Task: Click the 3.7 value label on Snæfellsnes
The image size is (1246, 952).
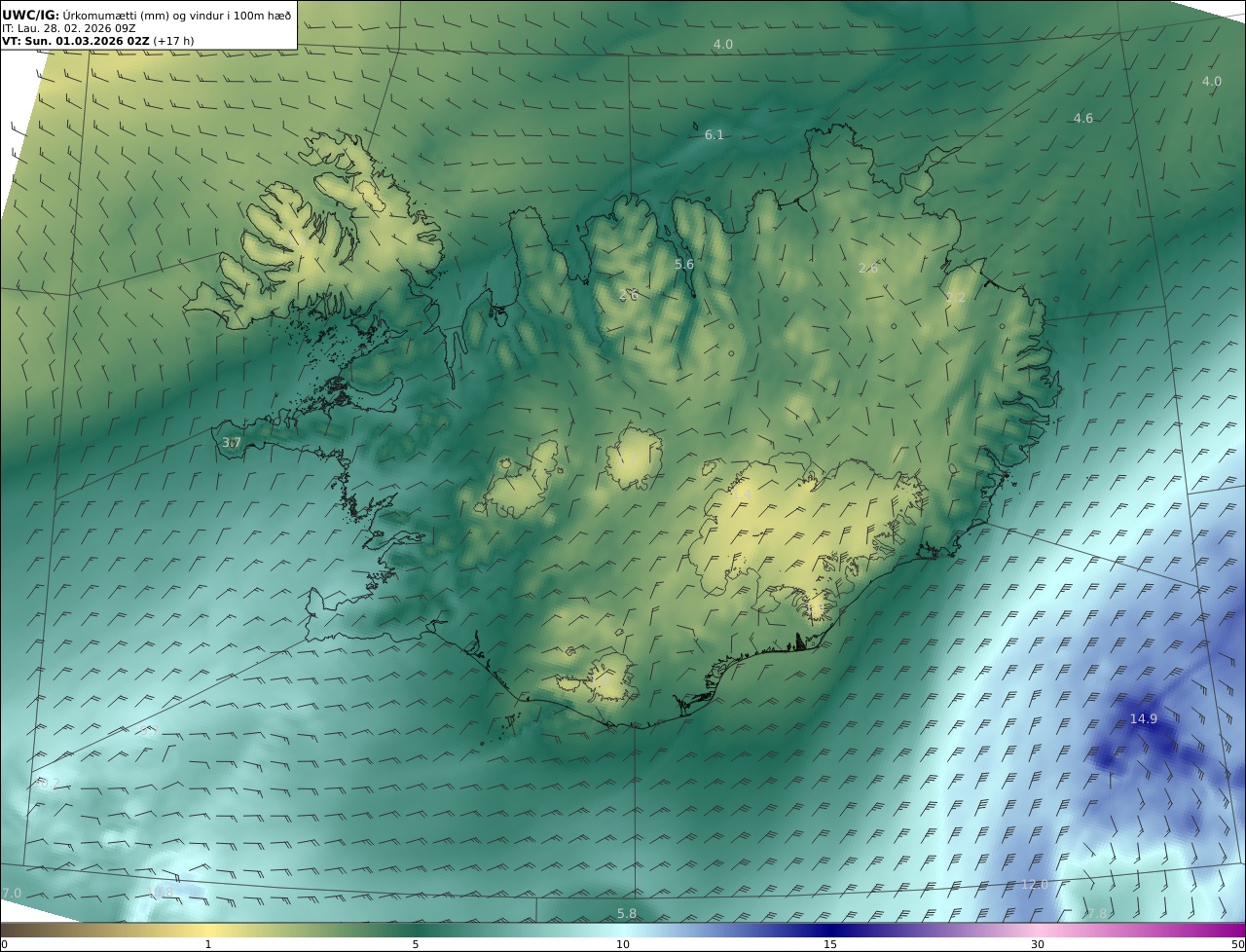Action: click(x=231, y=443)
